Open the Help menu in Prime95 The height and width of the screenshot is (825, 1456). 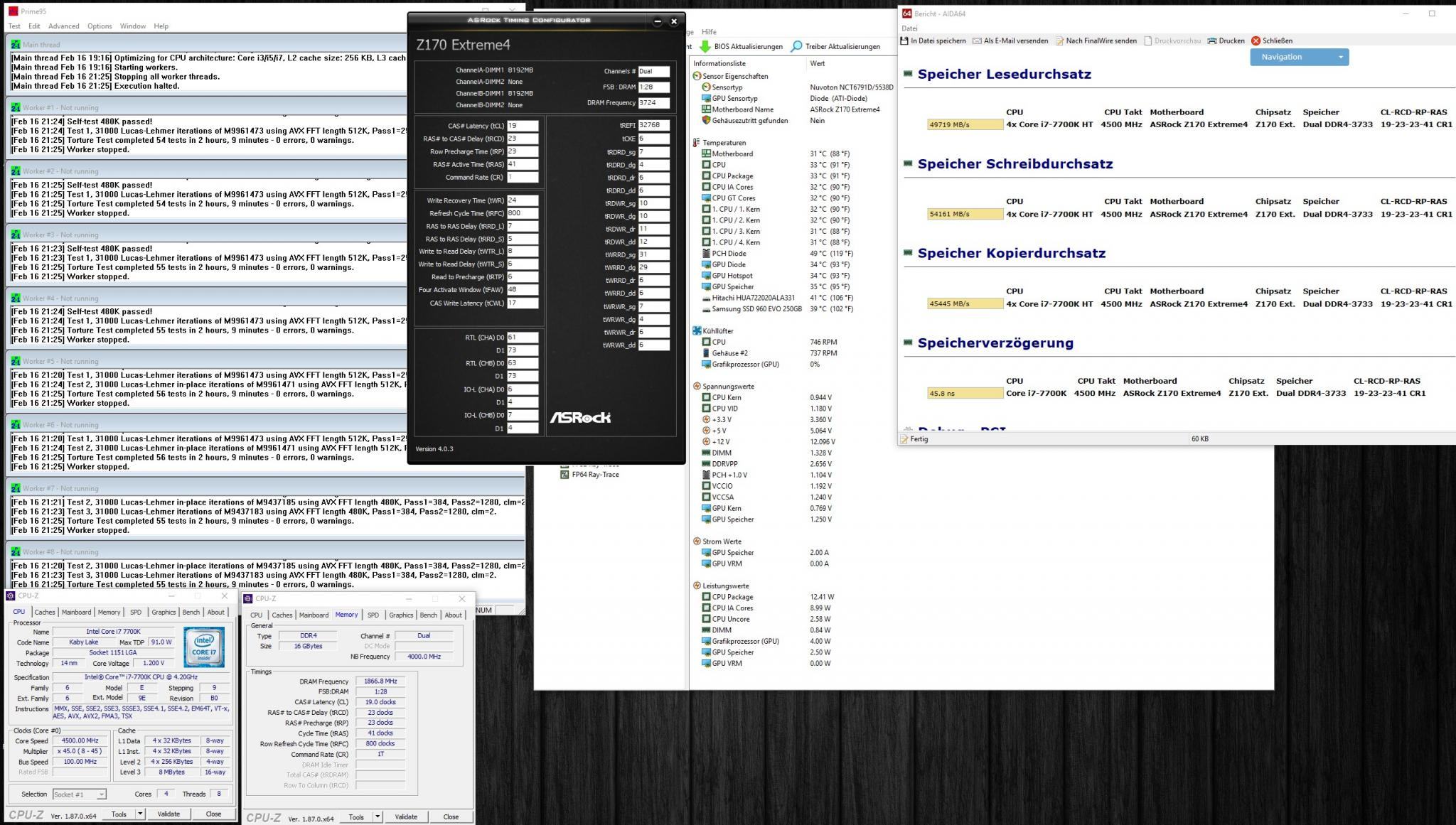coord(161,26)
